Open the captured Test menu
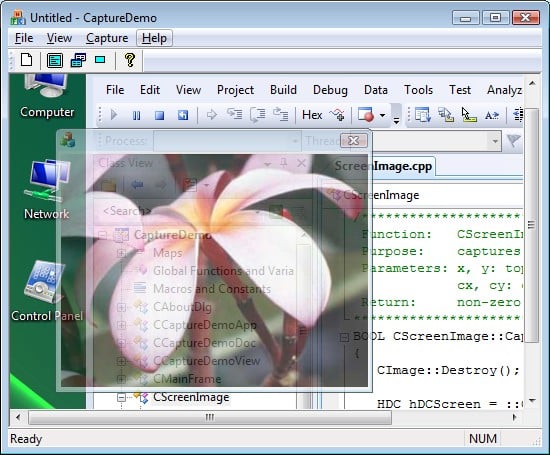 point(460,90)
